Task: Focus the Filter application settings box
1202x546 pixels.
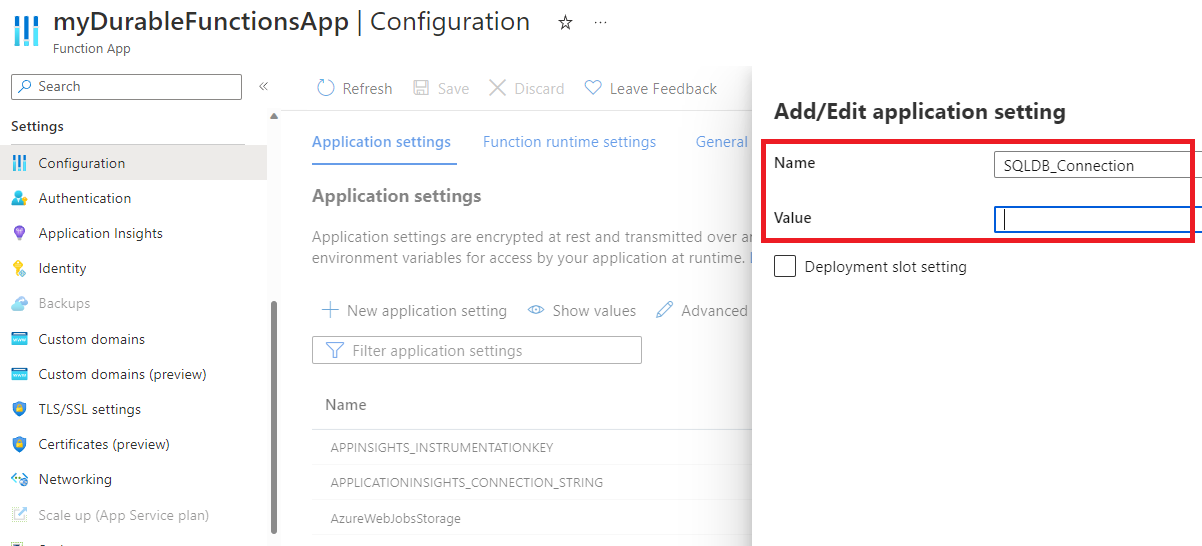Action: coord(477,350)
